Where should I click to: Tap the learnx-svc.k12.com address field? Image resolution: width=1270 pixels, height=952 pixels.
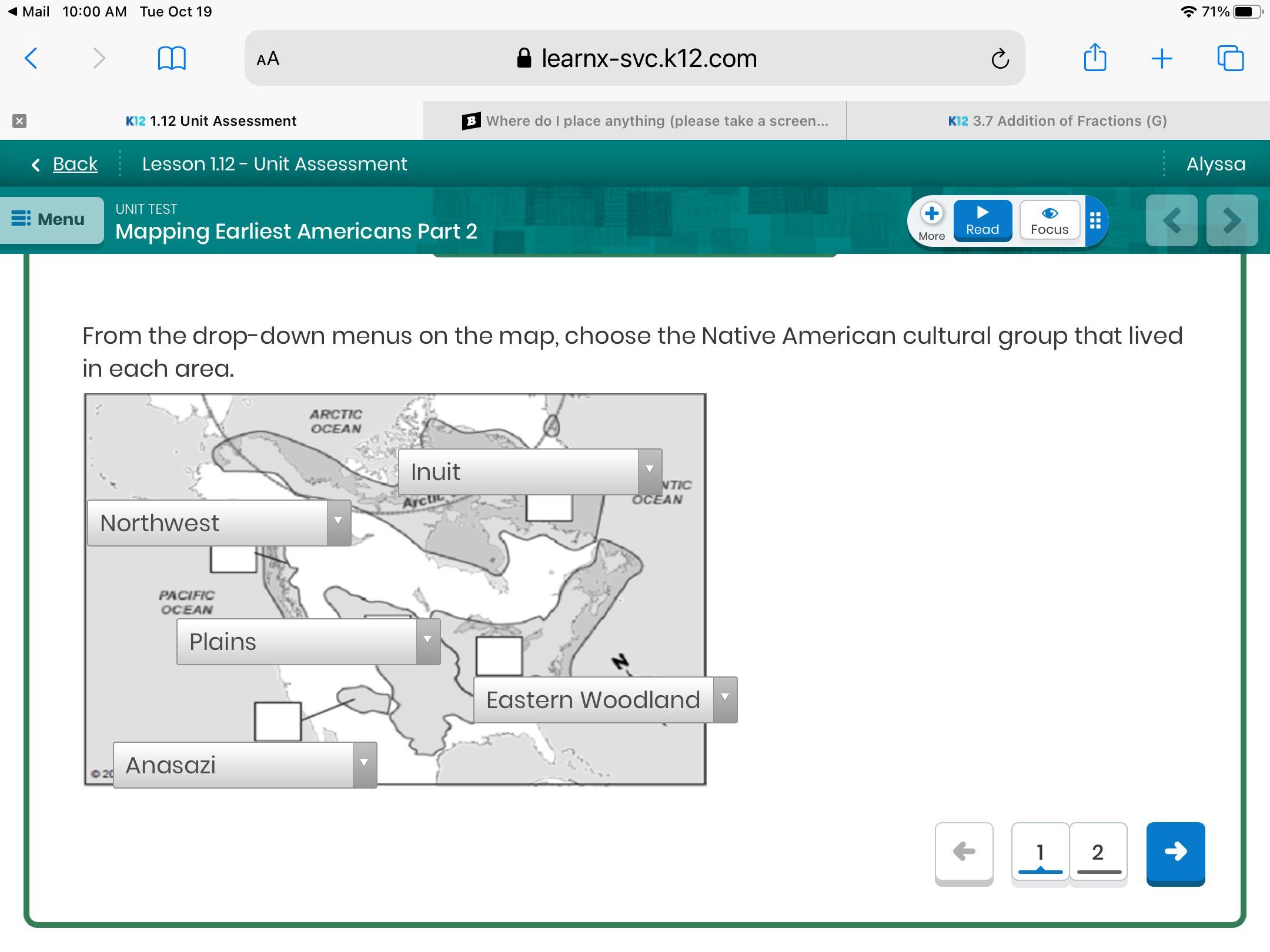coord(635,58)
